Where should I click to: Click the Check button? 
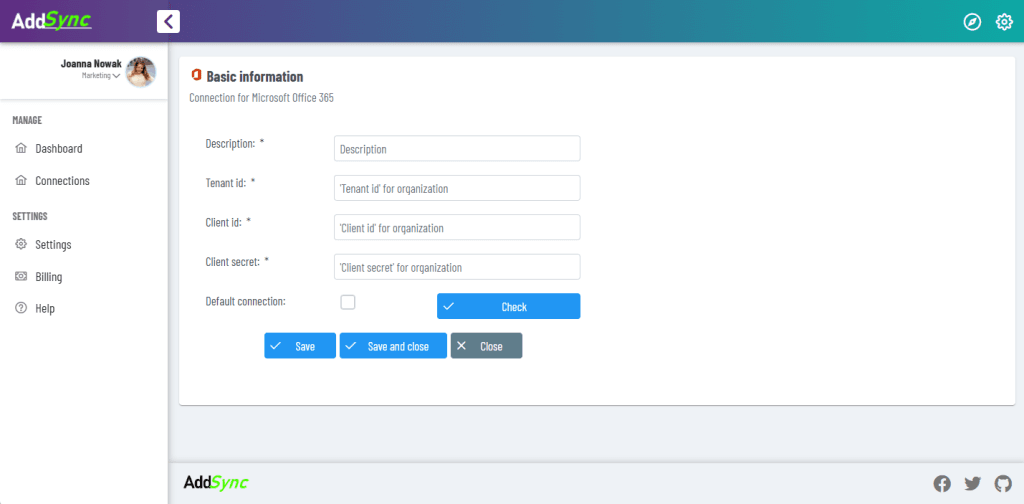(509, 306)
